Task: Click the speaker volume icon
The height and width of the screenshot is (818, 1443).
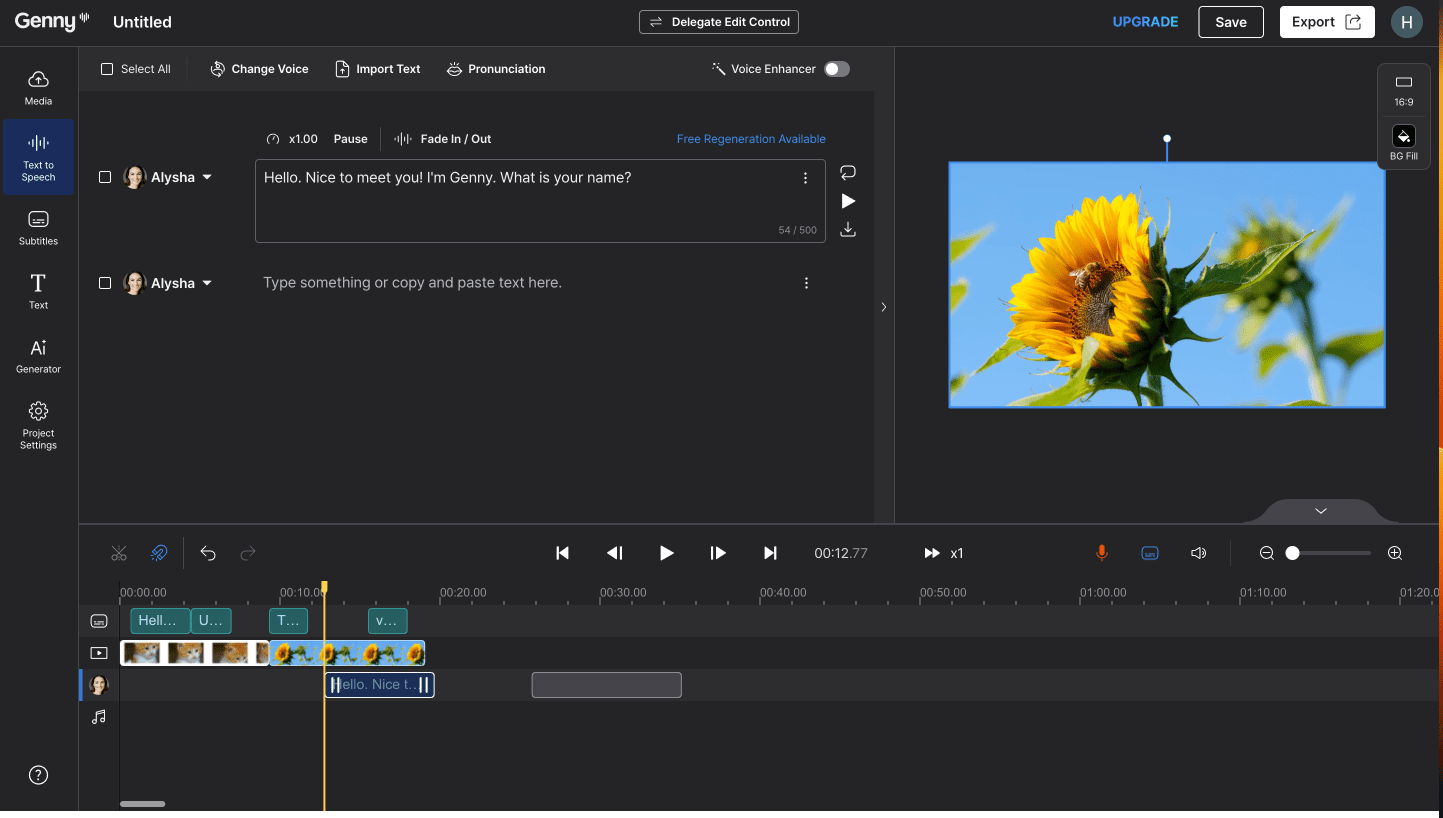Action: point(1198,552)
